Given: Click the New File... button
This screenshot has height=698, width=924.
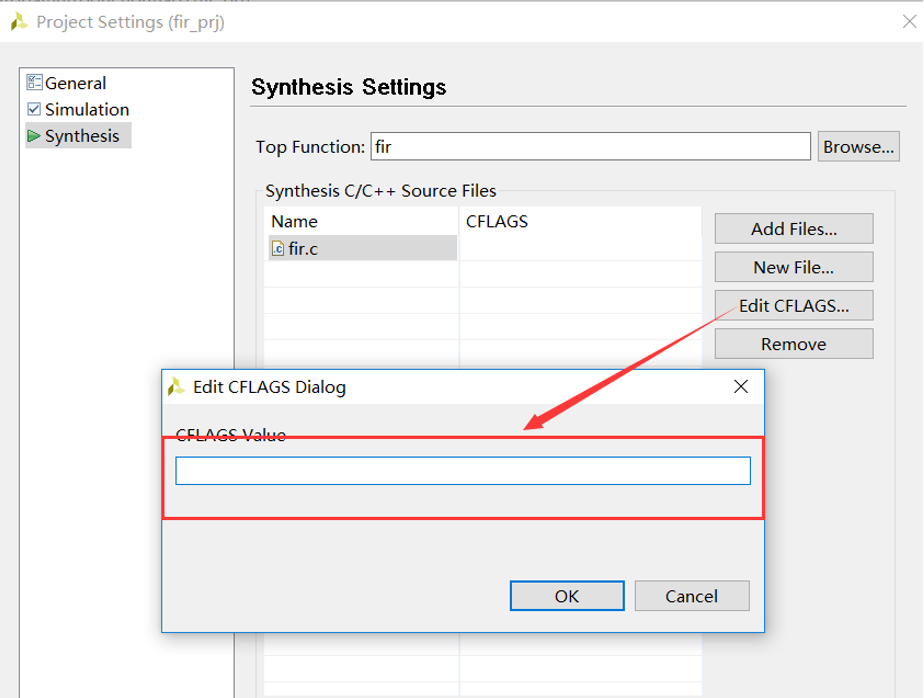Looking at the screenshot, I should click(x=794, y=267).
